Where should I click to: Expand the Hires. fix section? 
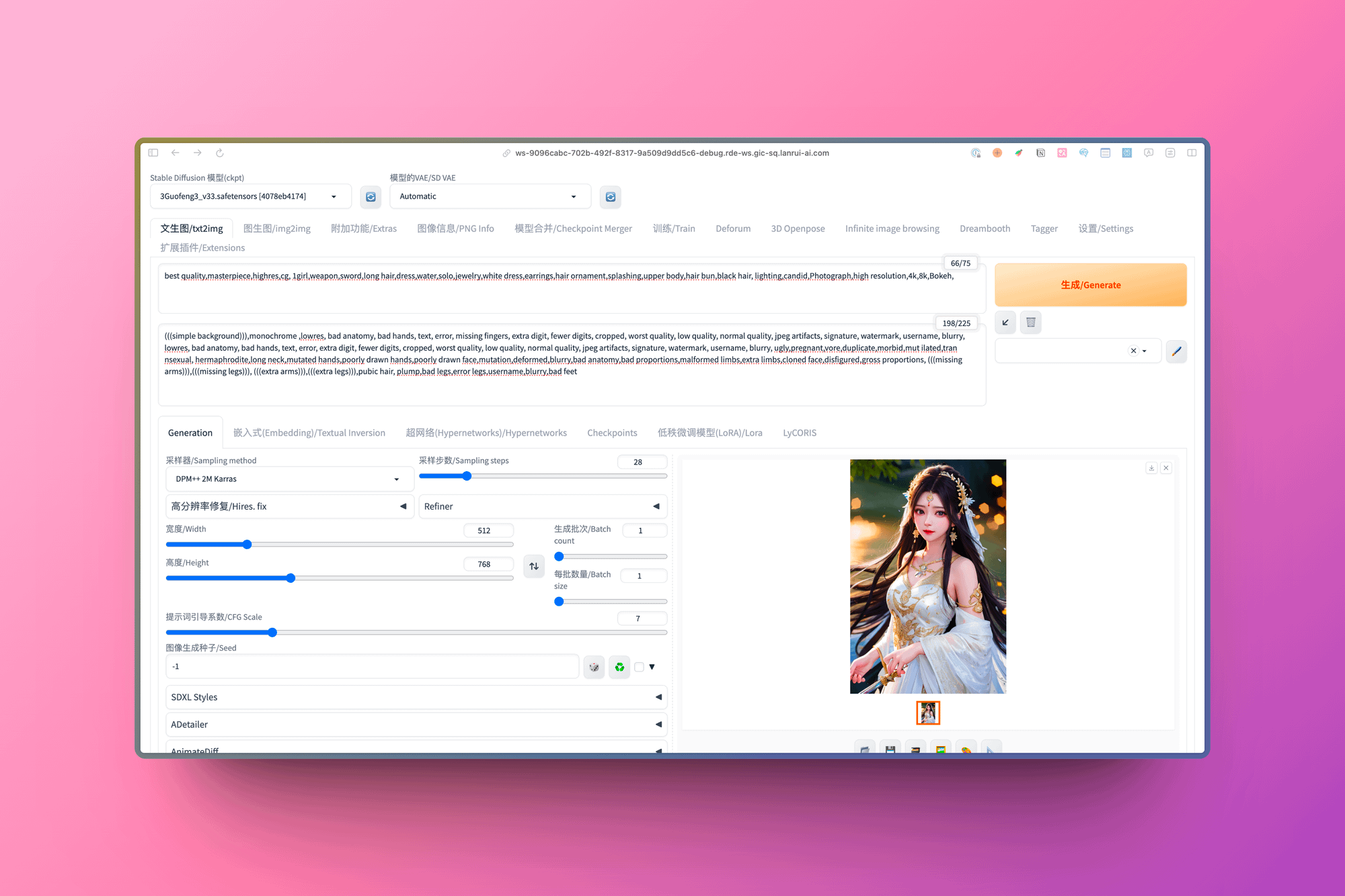click(x=289, y=506)
